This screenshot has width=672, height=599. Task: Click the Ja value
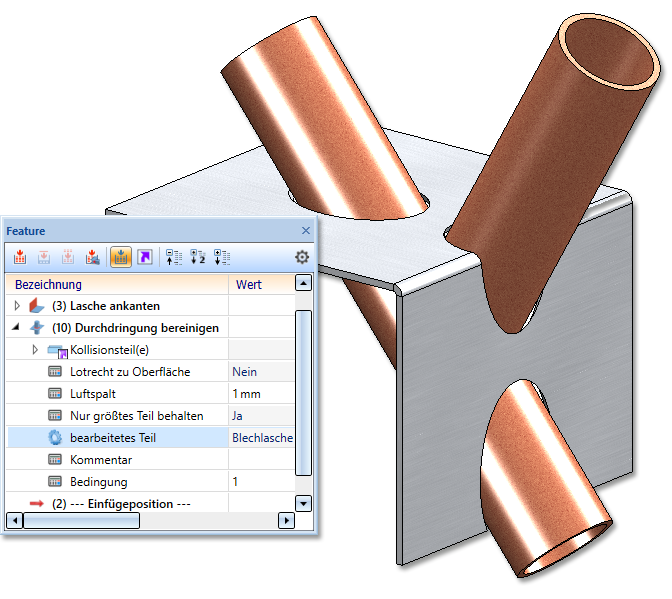tap(237, 416)
